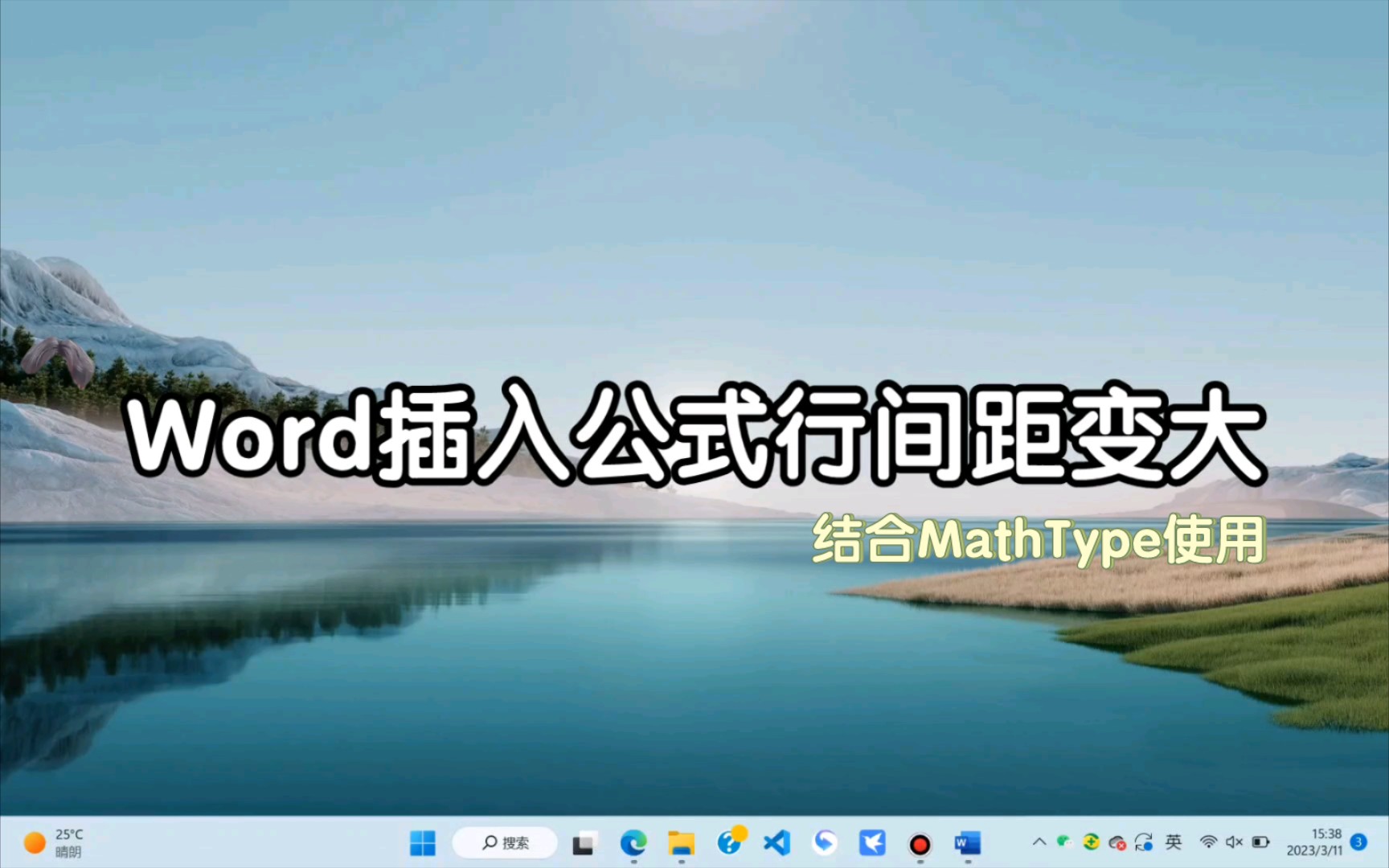This screenshot has width=1389, height=868.
Task: Open the clock showing 15:38 2023/3/11
Action: click(1314, 842)
